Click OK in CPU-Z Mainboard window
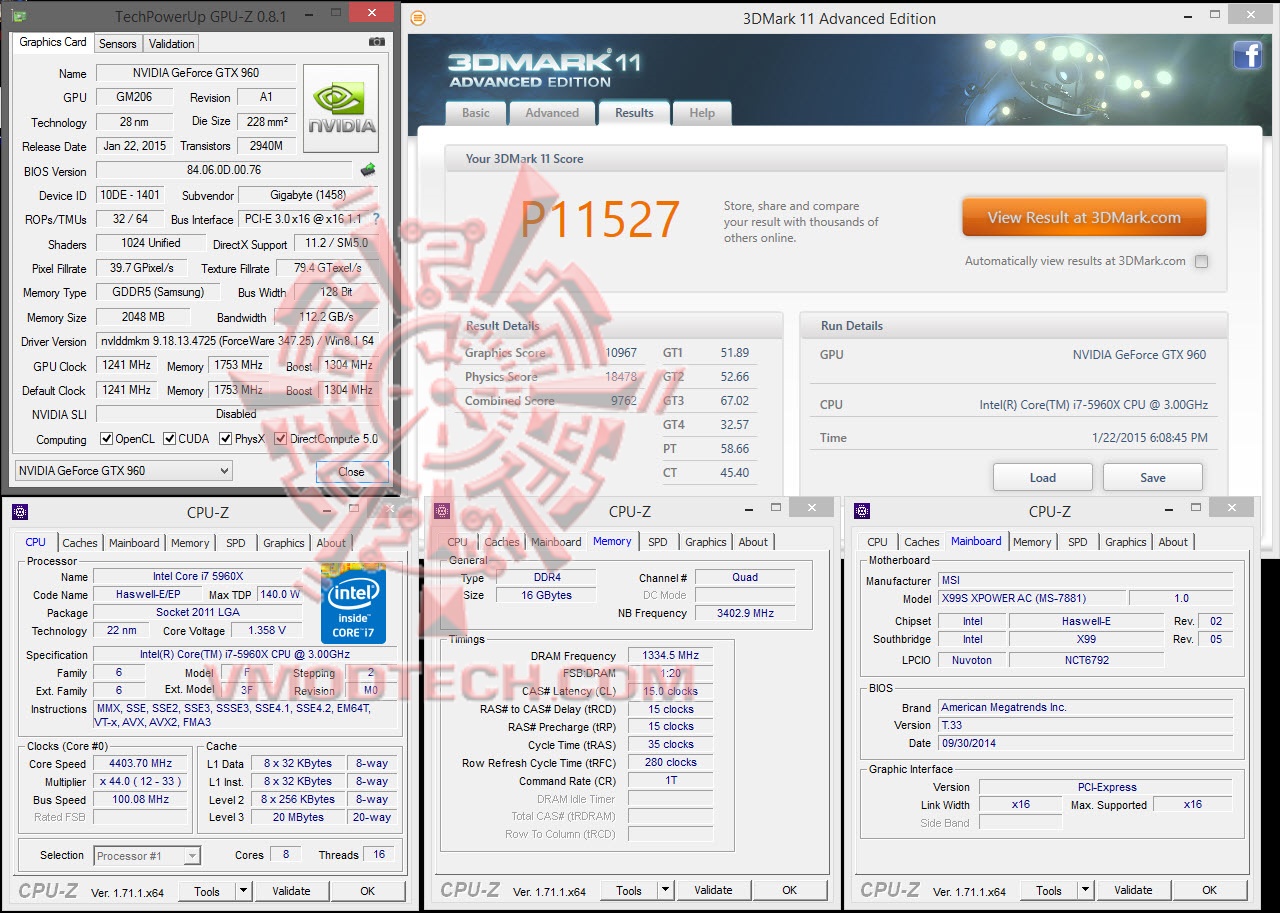Screen dimensions: 1280x913 point(1210,890)
